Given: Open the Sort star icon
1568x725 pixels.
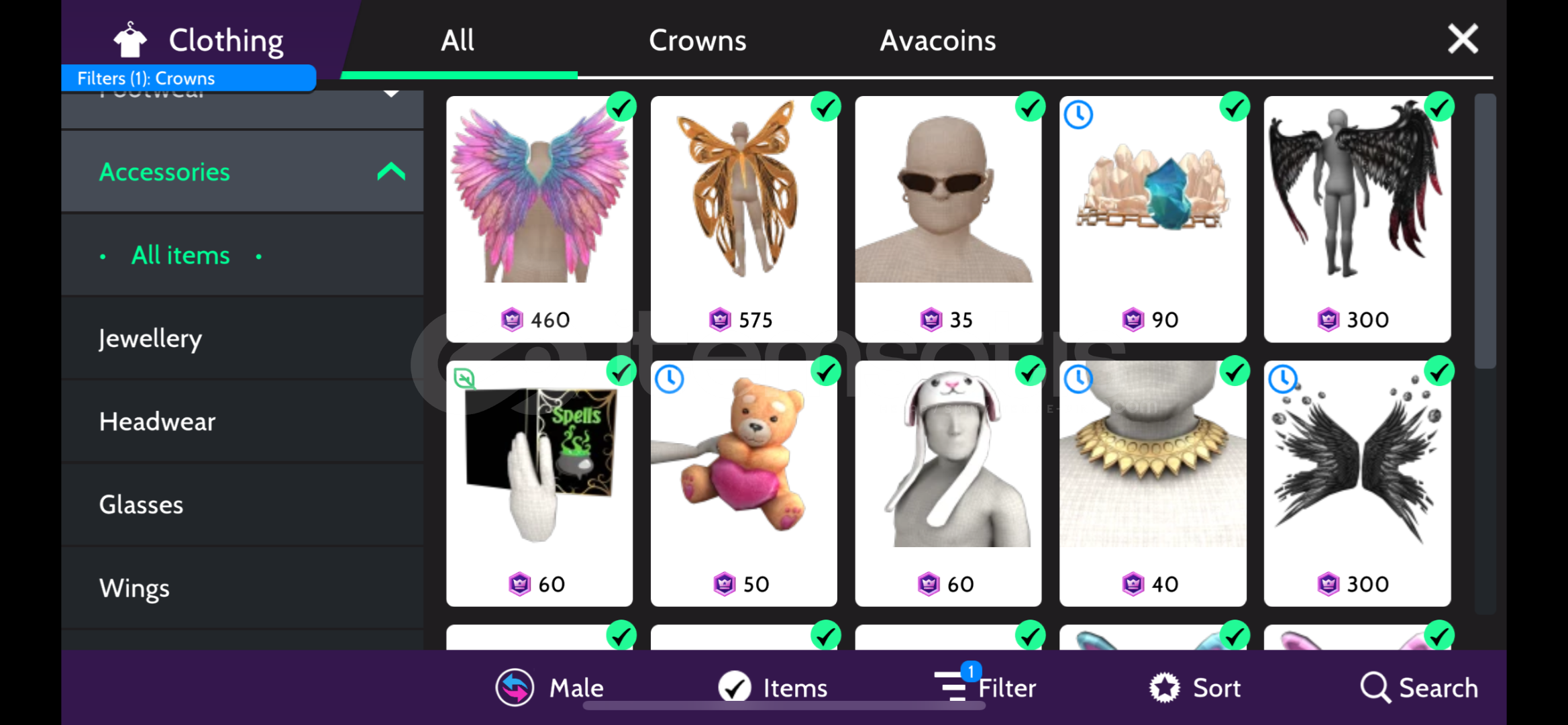Looking at the screenshot, I should (1164, 687).
